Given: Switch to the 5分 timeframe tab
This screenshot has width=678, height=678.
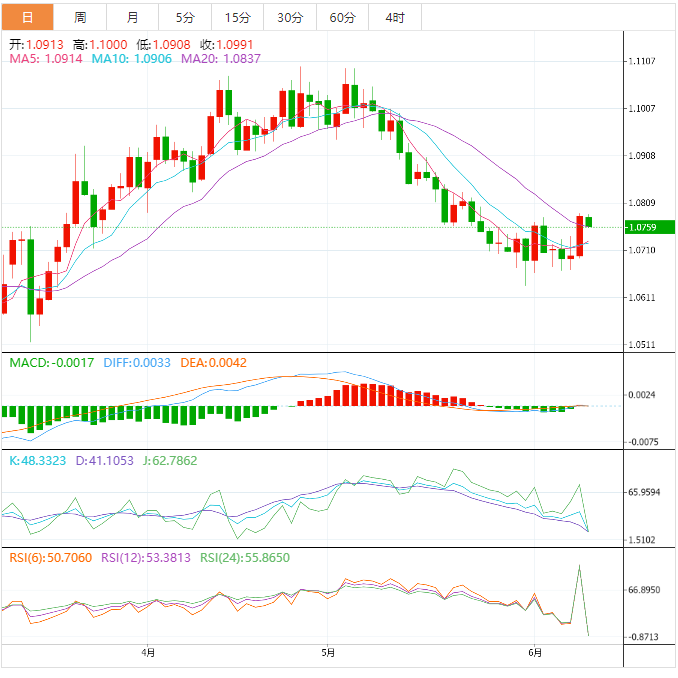Looking at the screenshot, I should 185,17.
